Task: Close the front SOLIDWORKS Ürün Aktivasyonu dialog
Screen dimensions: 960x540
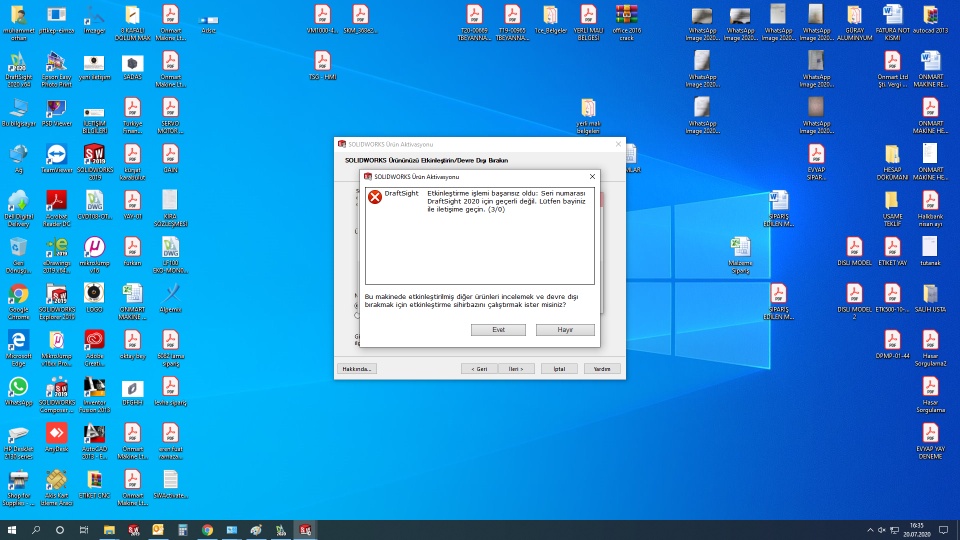Action: click(592, 176)
